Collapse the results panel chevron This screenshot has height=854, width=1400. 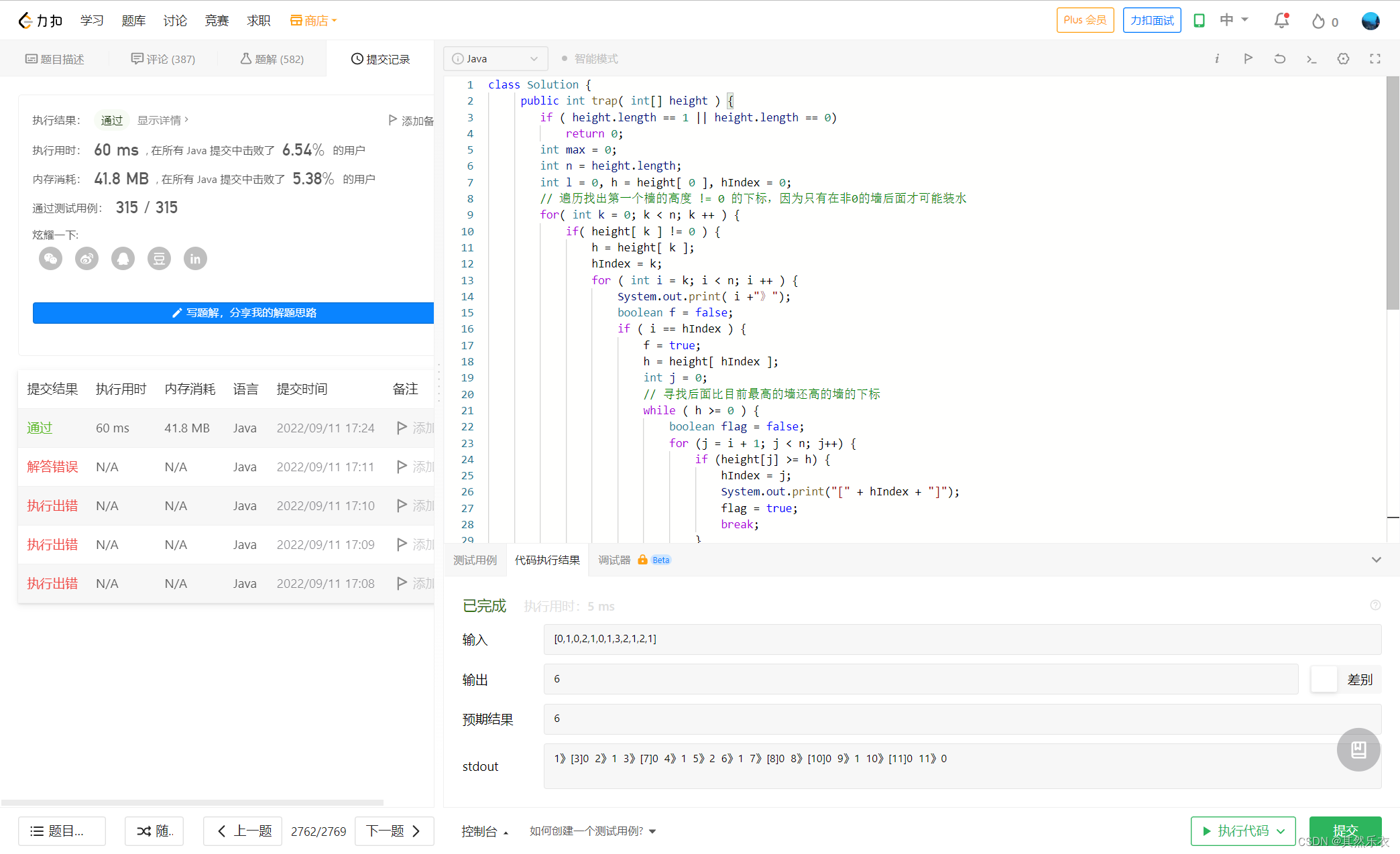[1376, 560]
